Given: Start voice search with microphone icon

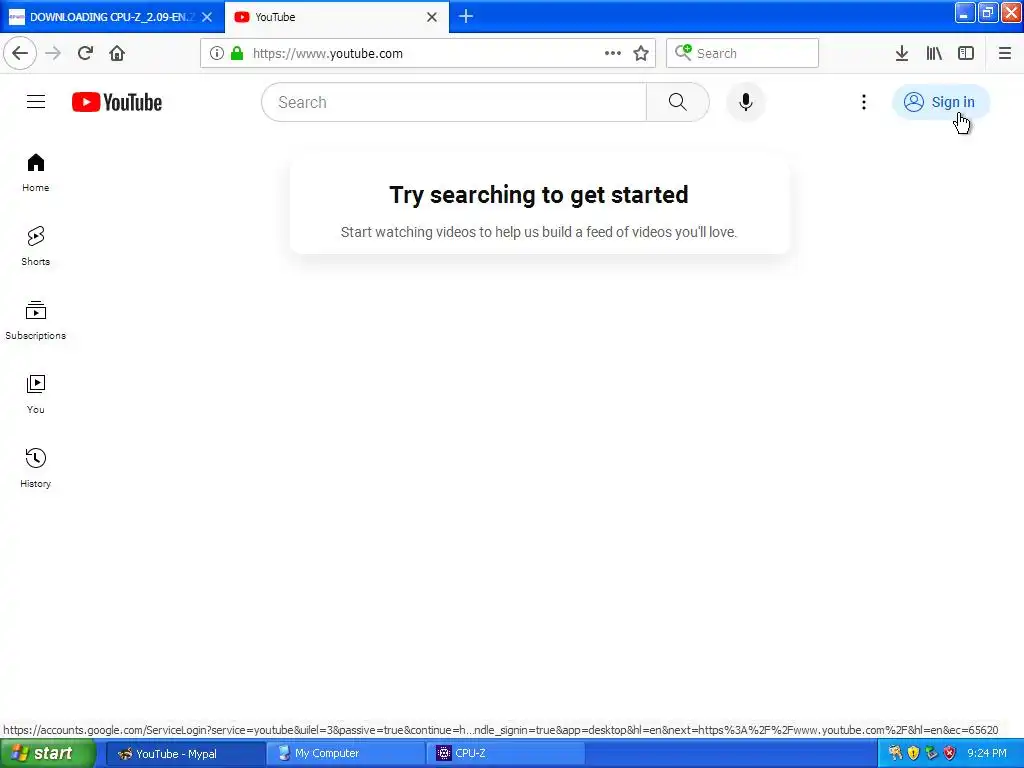Looking at the screenshot, I should 745,102.
